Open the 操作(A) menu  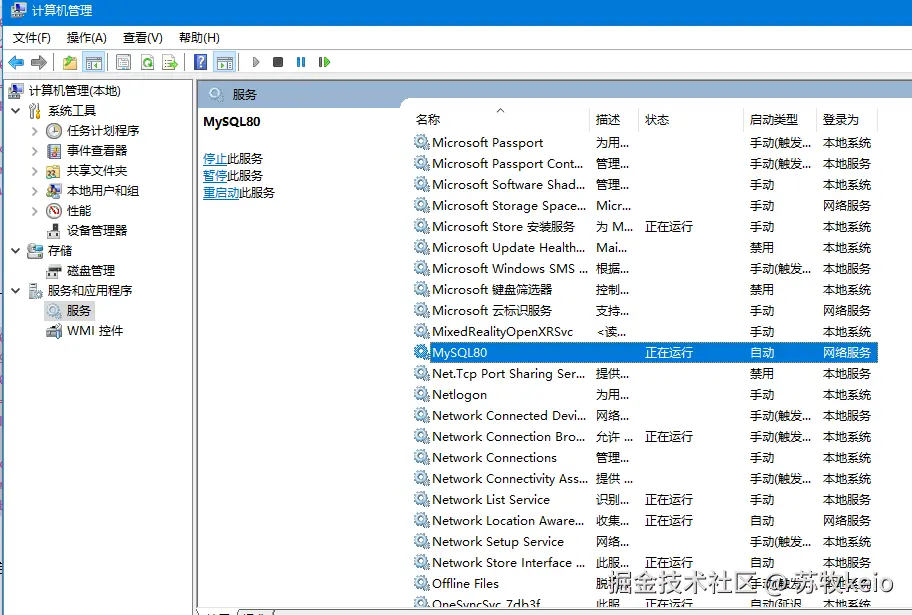87,38
